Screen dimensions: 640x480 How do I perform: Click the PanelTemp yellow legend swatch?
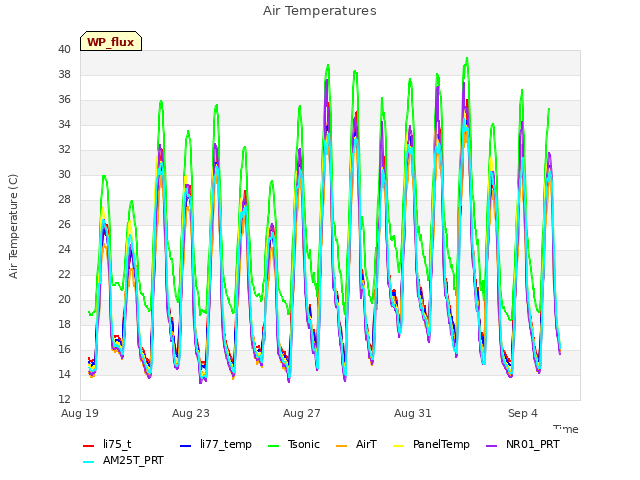coord(398,446)
